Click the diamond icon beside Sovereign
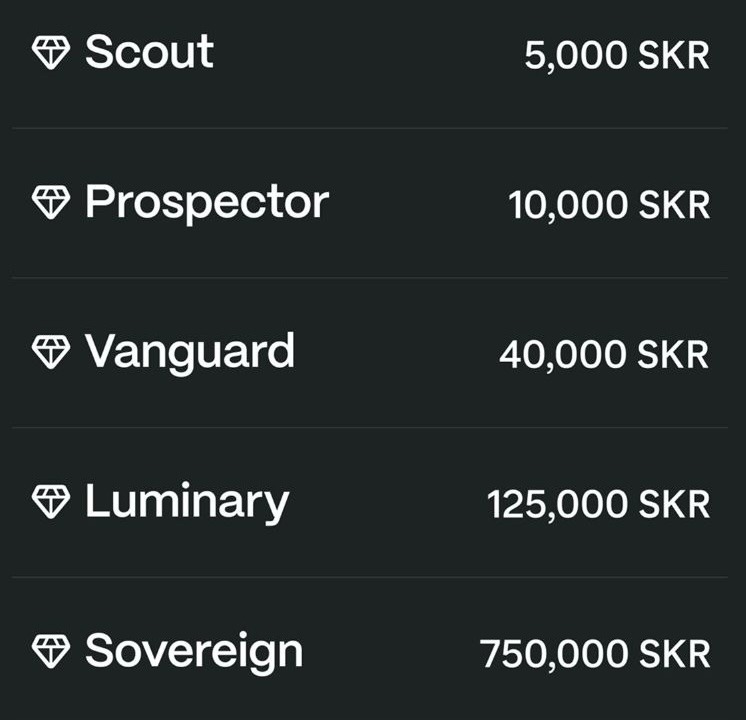Screen dimensions: 746x720 click(x=51, y=652)
